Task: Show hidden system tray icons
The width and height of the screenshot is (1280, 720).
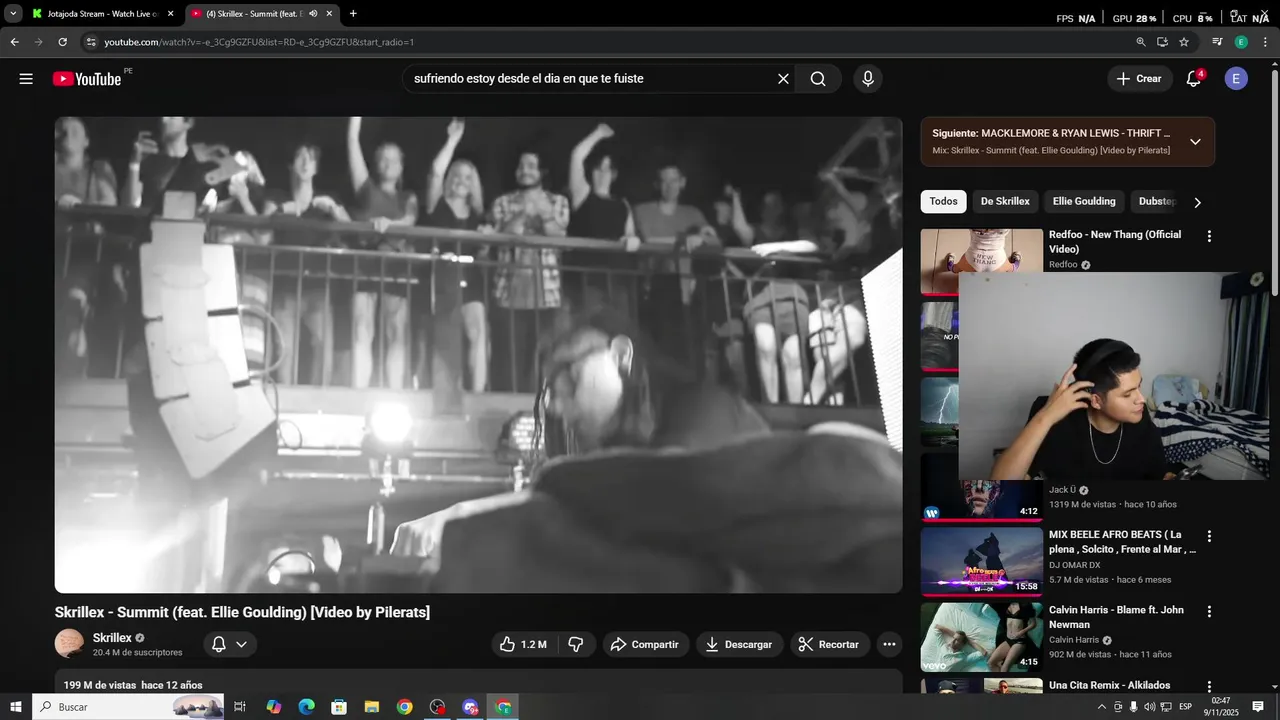Action: pos(1102,707)
